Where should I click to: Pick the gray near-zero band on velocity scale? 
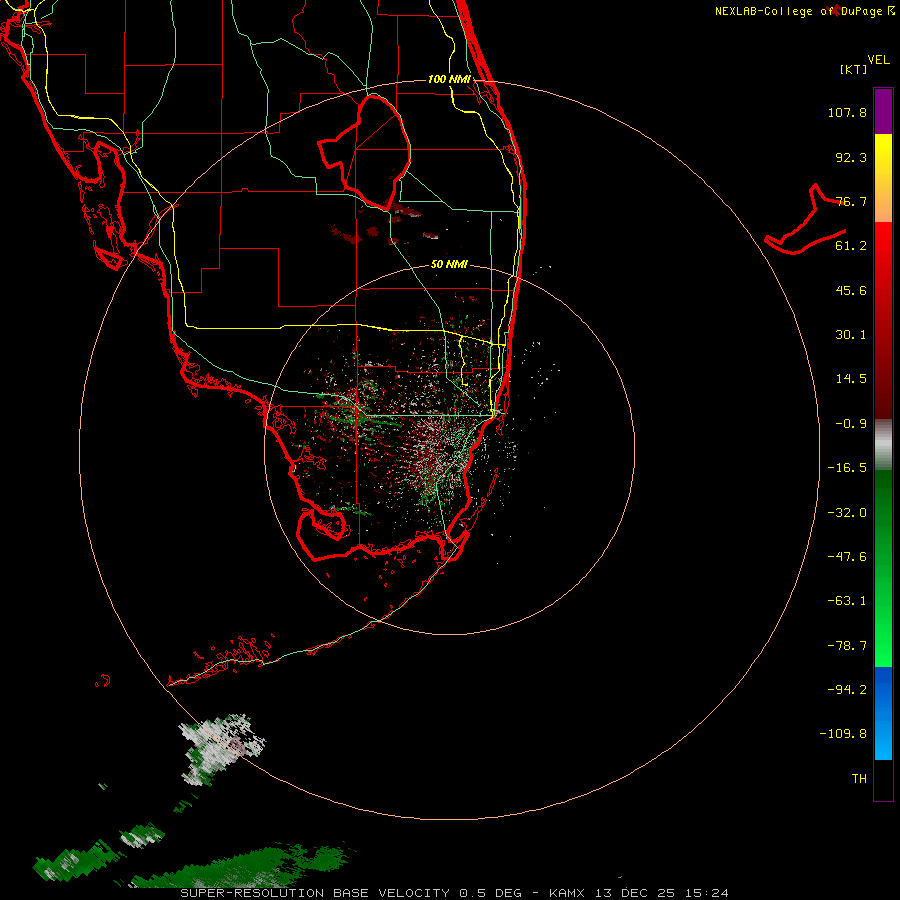(883, 442)
